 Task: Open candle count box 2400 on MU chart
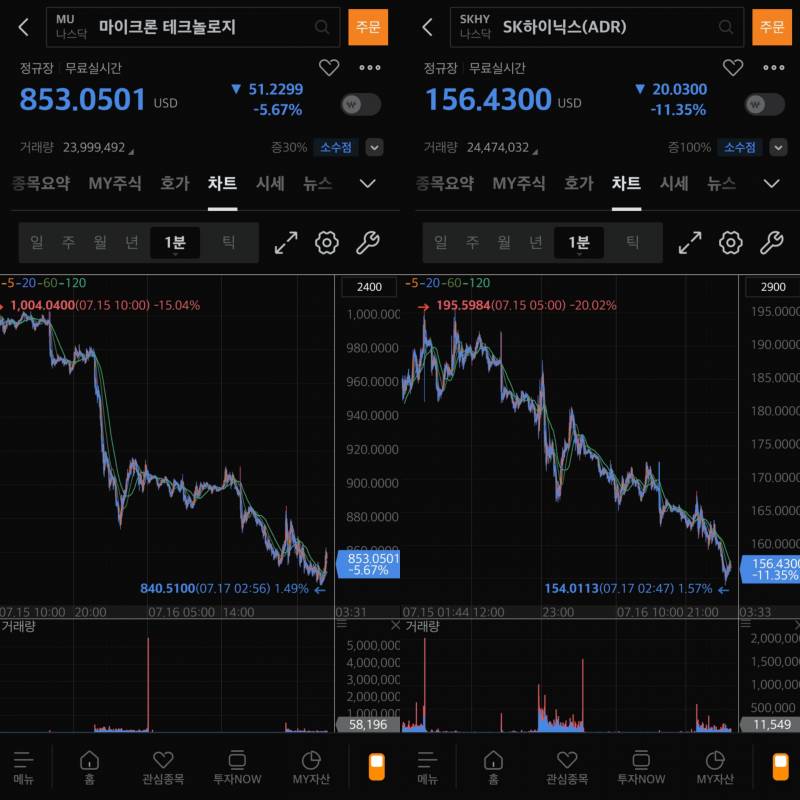pyautogui.click(x=369, y=287)
